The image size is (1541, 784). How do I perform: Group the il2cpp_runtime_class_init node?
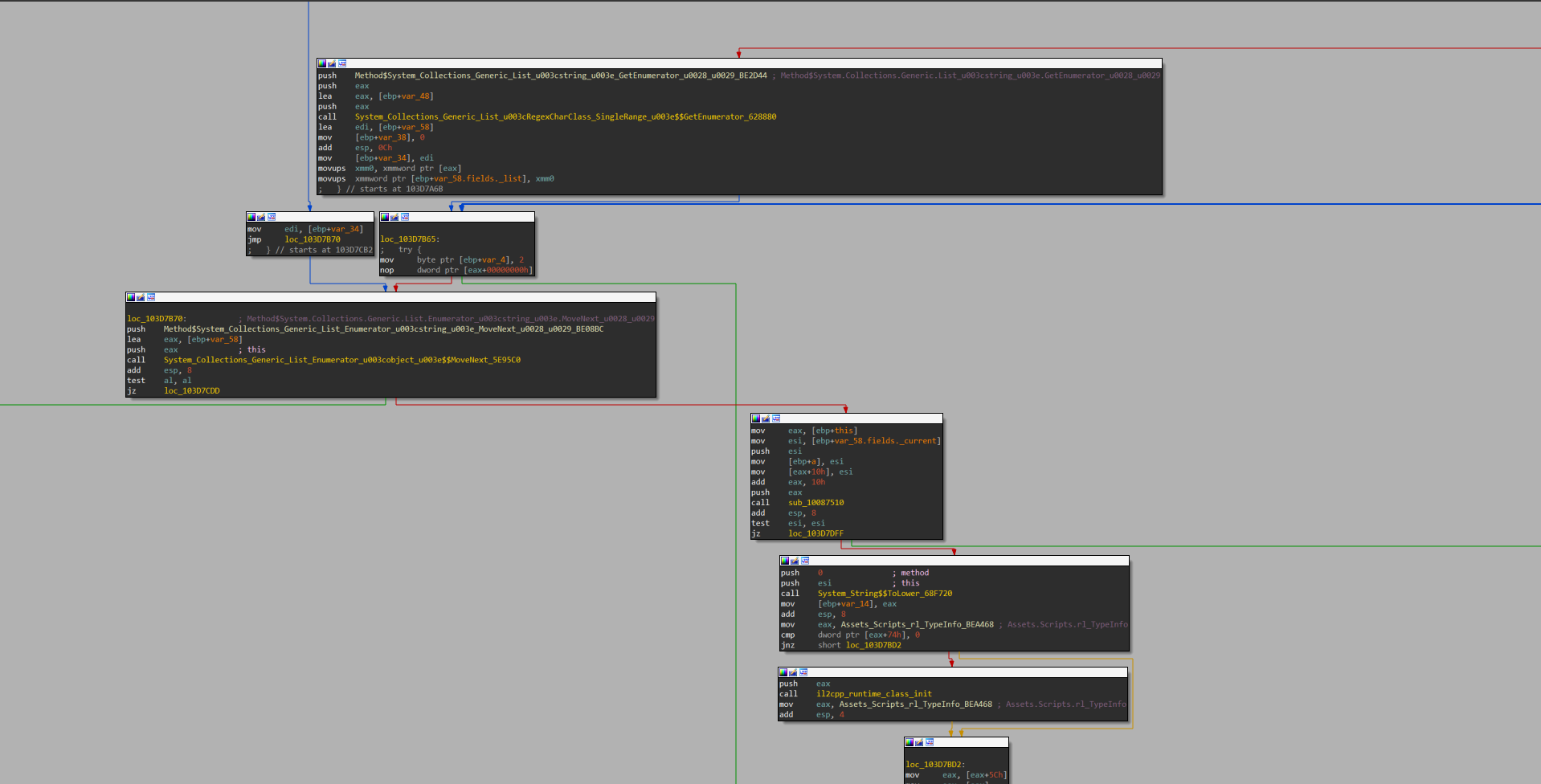(x=803, y=672)
